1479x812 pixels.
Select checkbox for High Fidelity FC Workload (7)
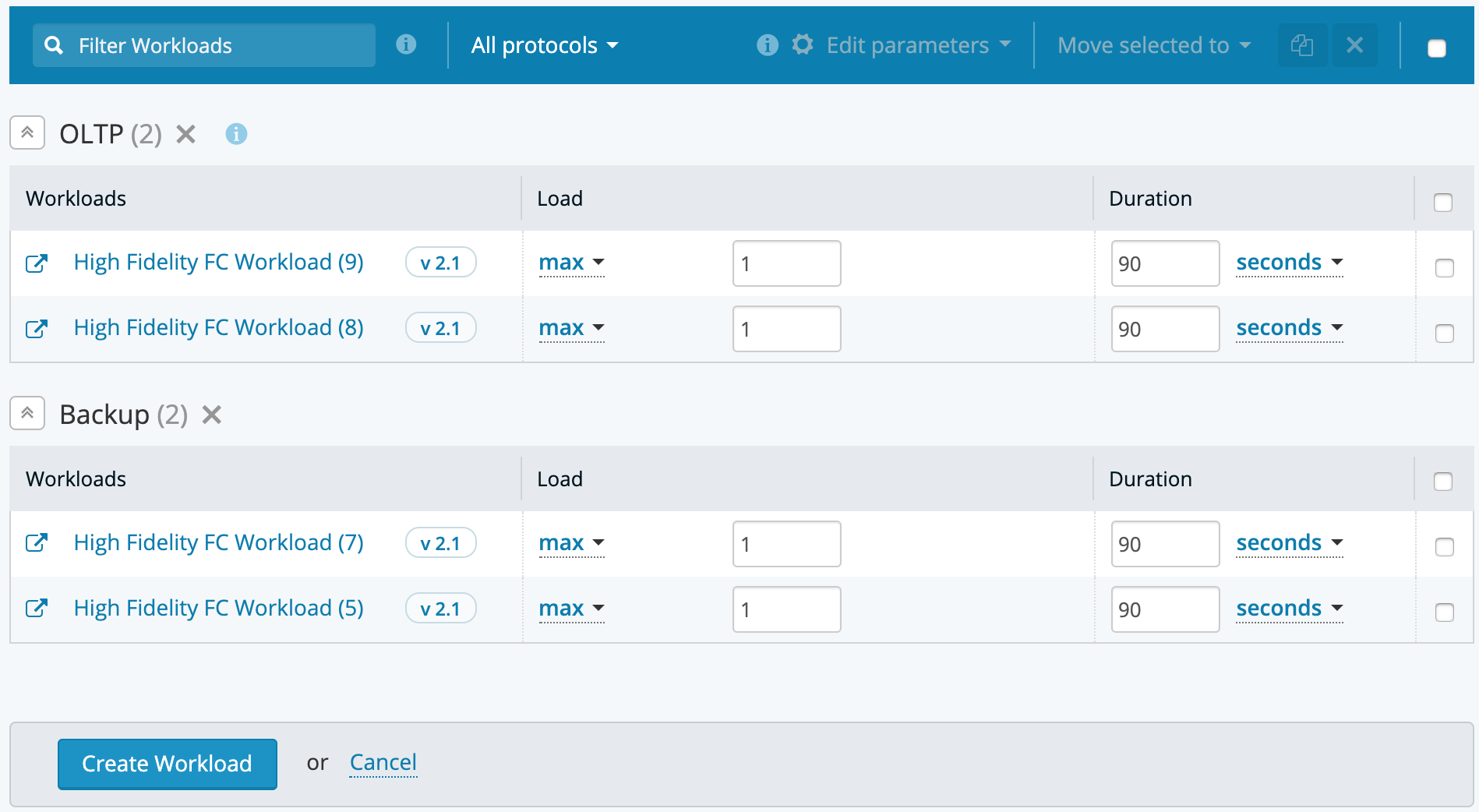[1445, 547]
